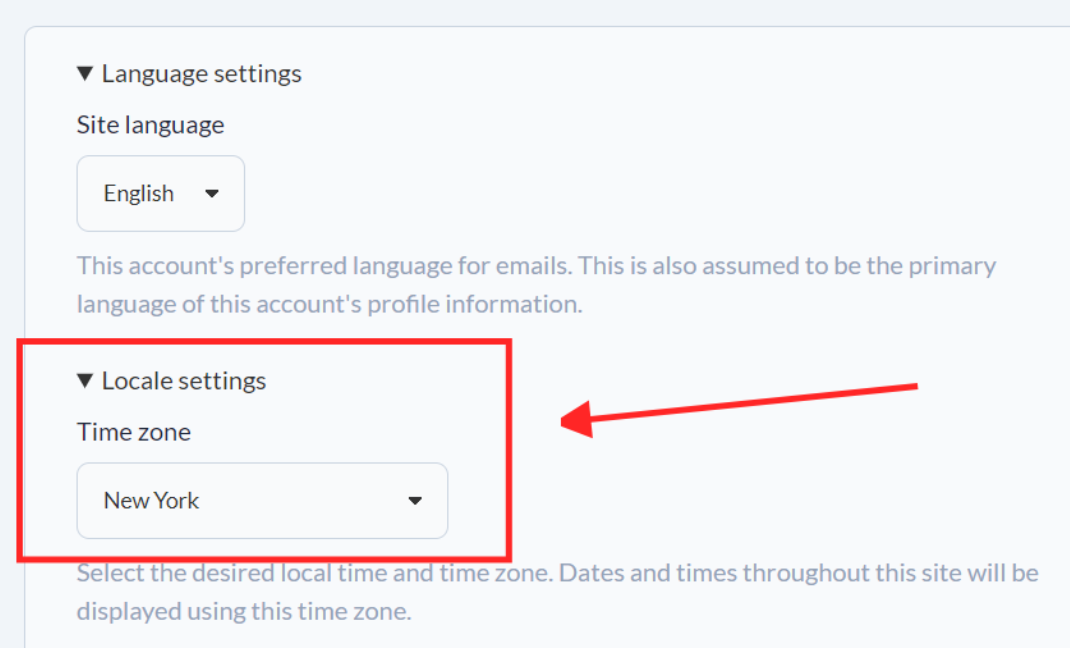Collapse the Locale settings disclosure triangle
The width and height of the screenshot is (1070, 648).
[86, 381]
